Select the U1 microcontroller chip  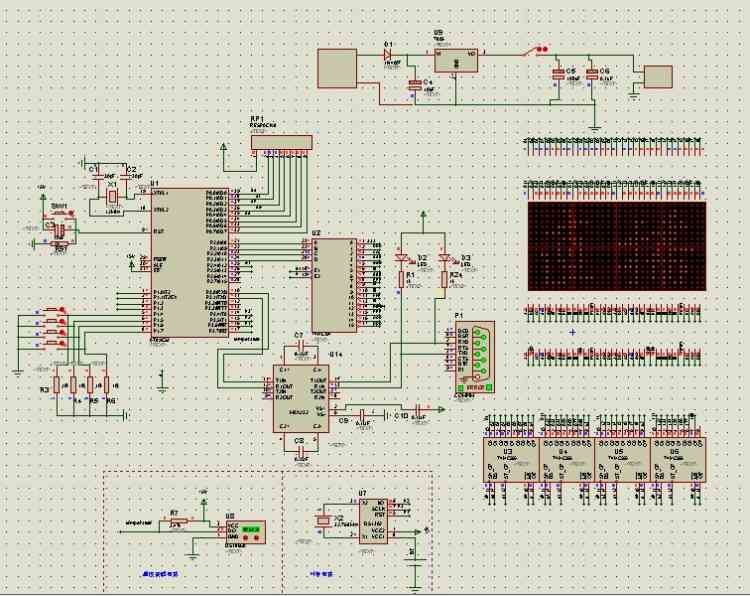tap(190, 263)
